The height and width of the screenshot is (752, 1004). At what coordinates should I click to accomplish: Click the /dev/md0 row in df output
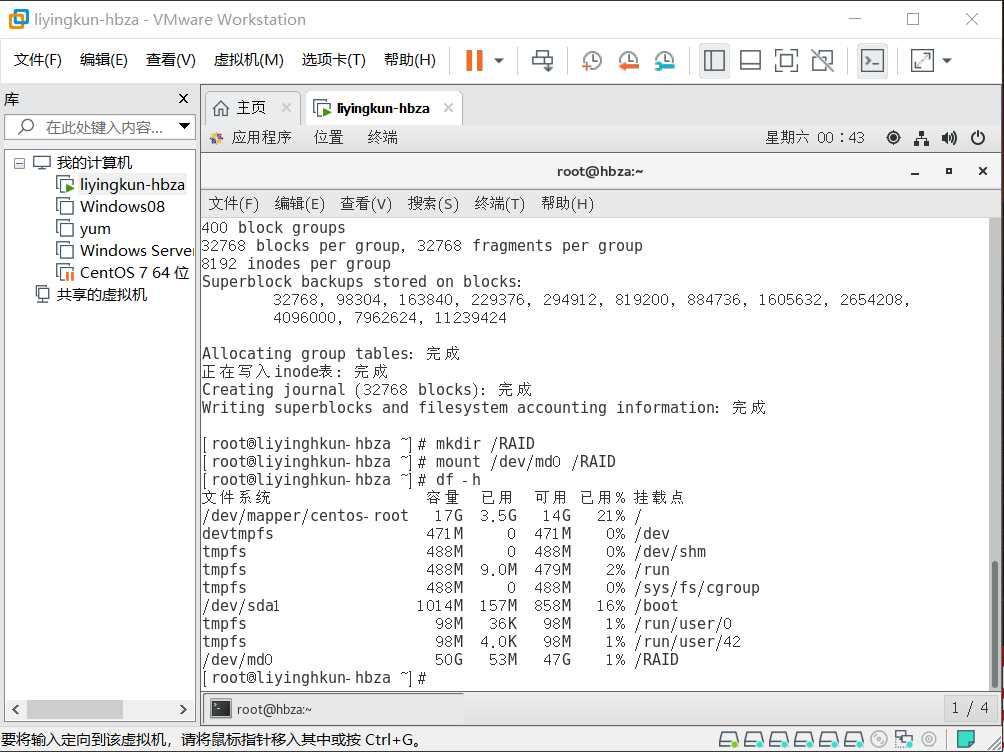(440, 660)
